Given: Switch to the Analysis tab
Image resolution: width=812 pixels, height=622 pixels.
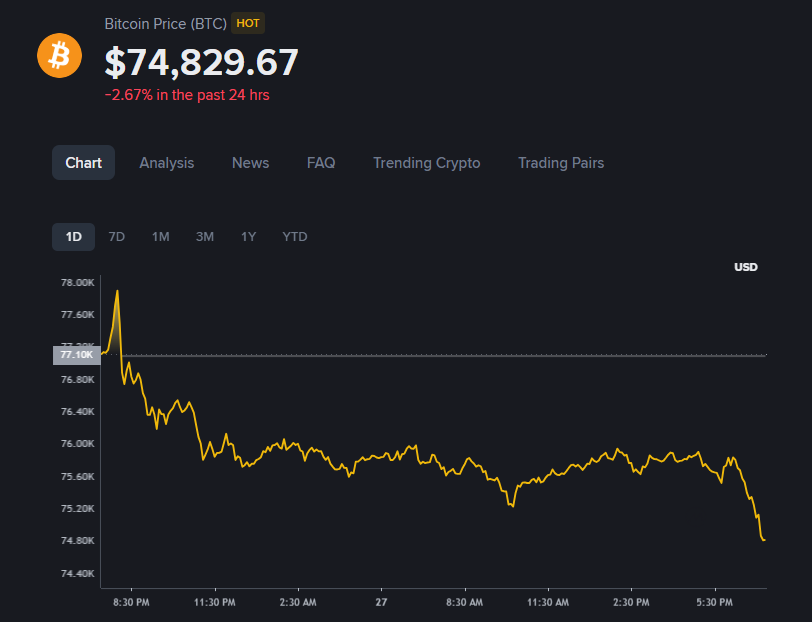Looking at the screenshot, I should pyautogui.click(x=167, y=163).
